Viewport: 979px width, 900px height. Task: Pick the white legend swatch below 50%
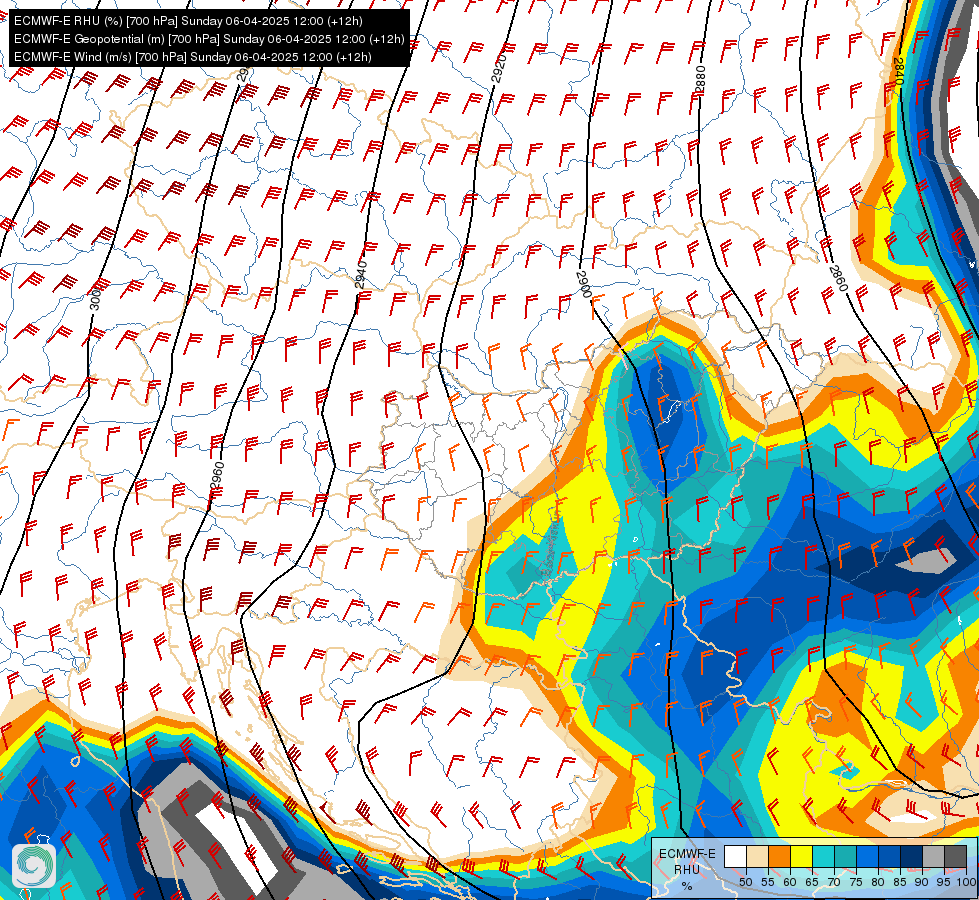[735, 857]
